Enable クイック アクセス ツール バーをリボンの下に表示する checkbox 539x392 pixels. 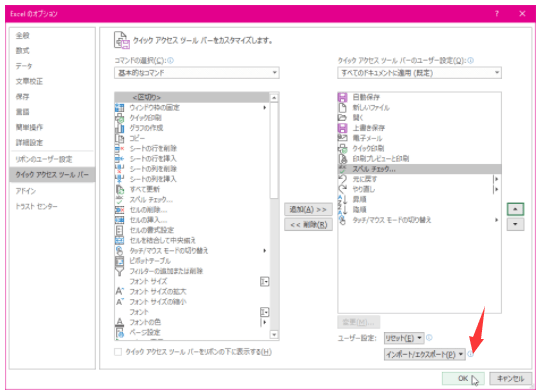coord(118,352)
